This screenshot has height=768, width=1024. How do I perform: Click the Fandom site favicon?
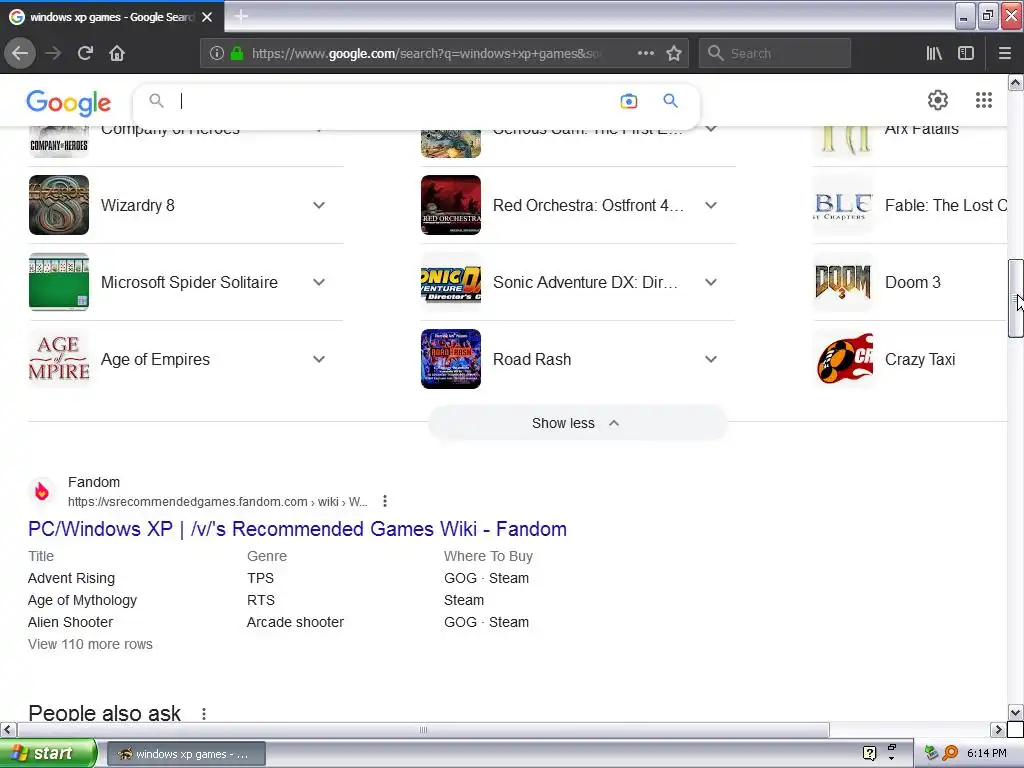(42, 491)
